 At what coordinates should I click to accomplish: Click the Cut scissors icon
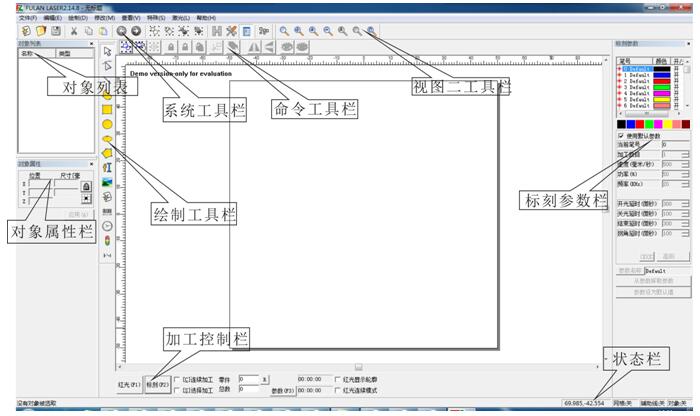[x=75, y=32]
